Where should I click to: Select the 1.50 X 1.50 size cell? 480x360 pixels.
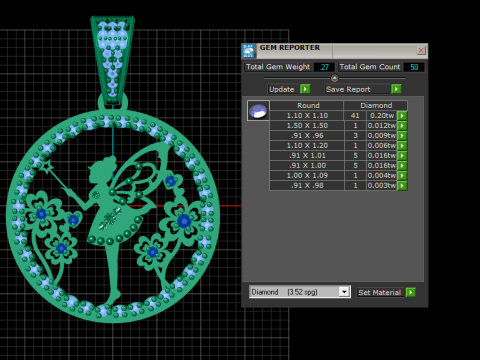(x=307, y=126)
